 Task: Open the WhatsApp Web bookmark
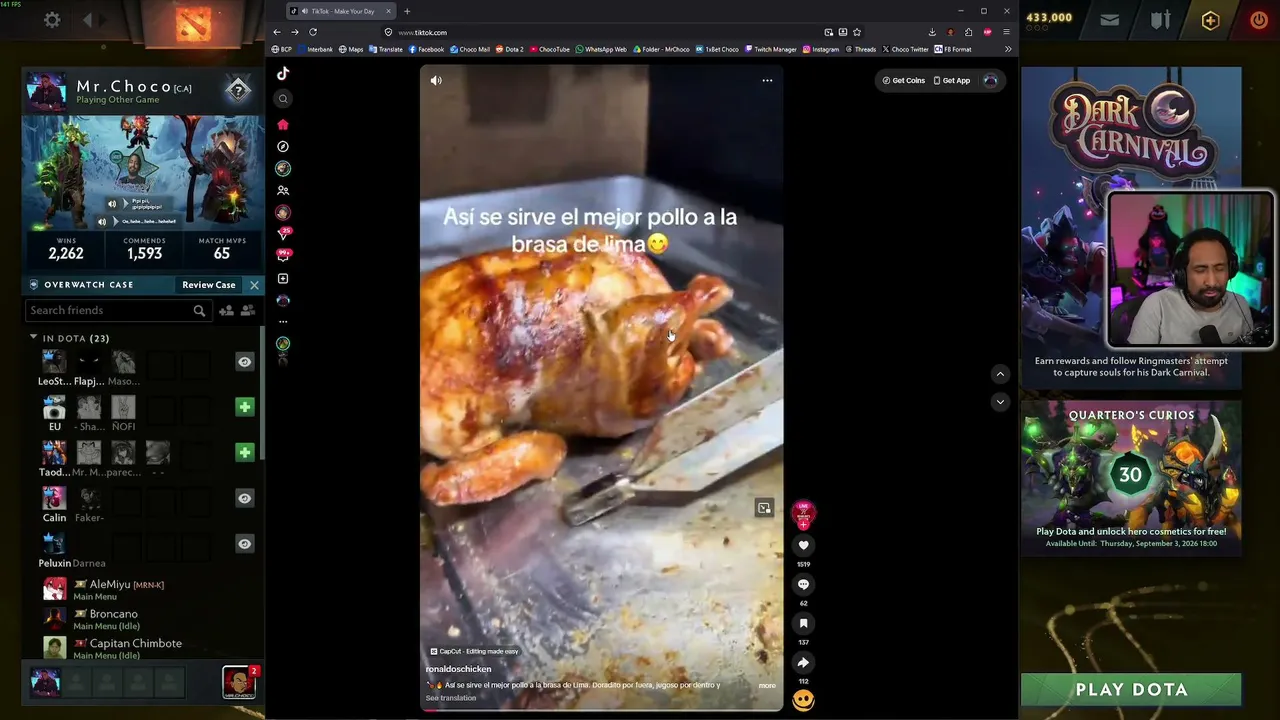coord(601,49)
